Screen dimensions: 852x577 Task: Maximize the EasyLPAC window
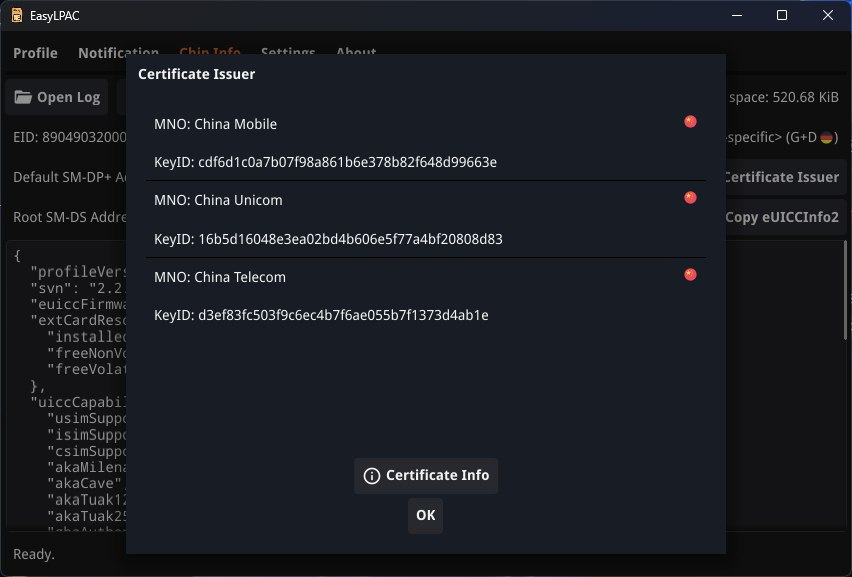pyautogui.click(x=782, y=15)
